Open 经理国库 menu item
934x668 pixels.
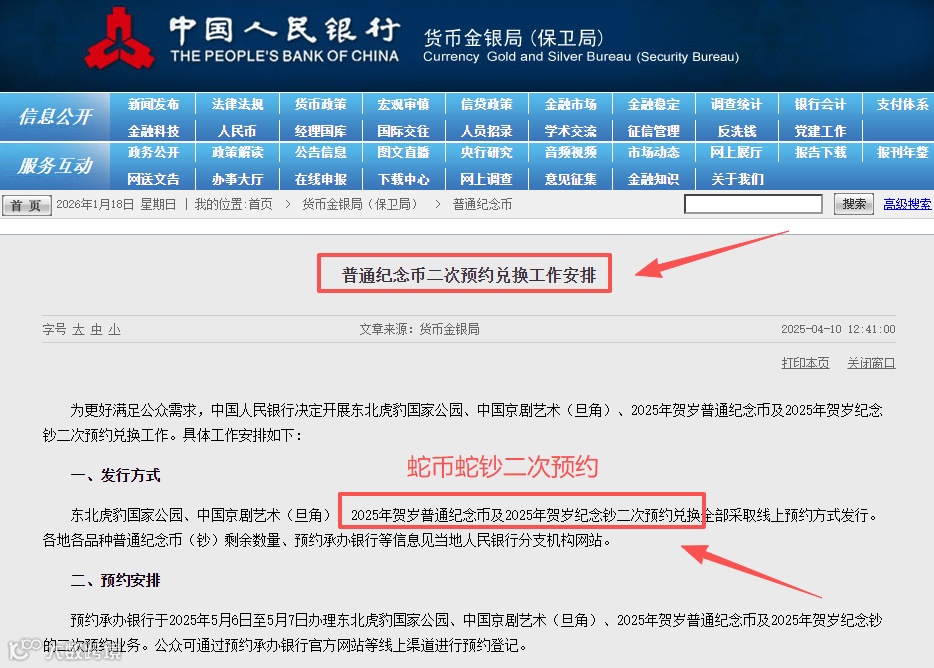pyautogui.click(x=320, y=131)
